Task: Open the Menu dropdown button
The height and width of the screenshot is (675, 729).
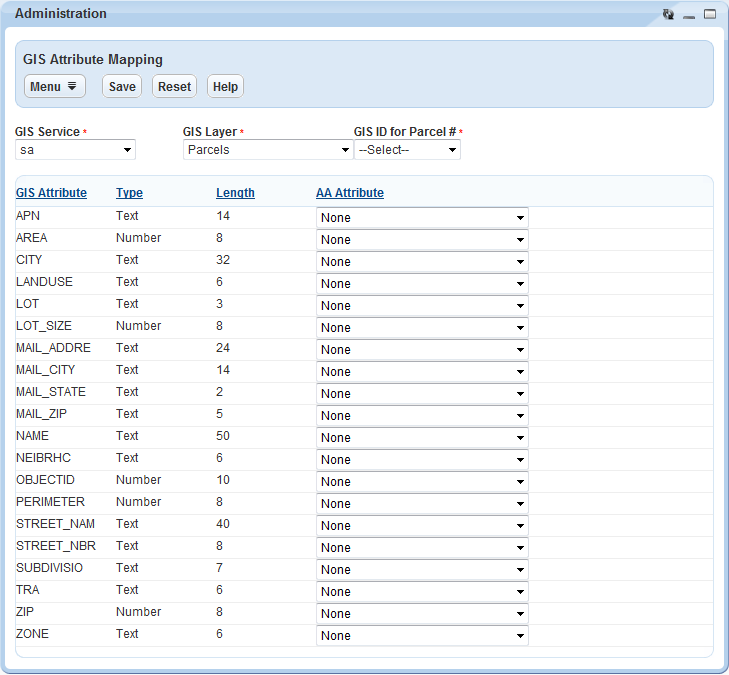Action: [54, 87]
